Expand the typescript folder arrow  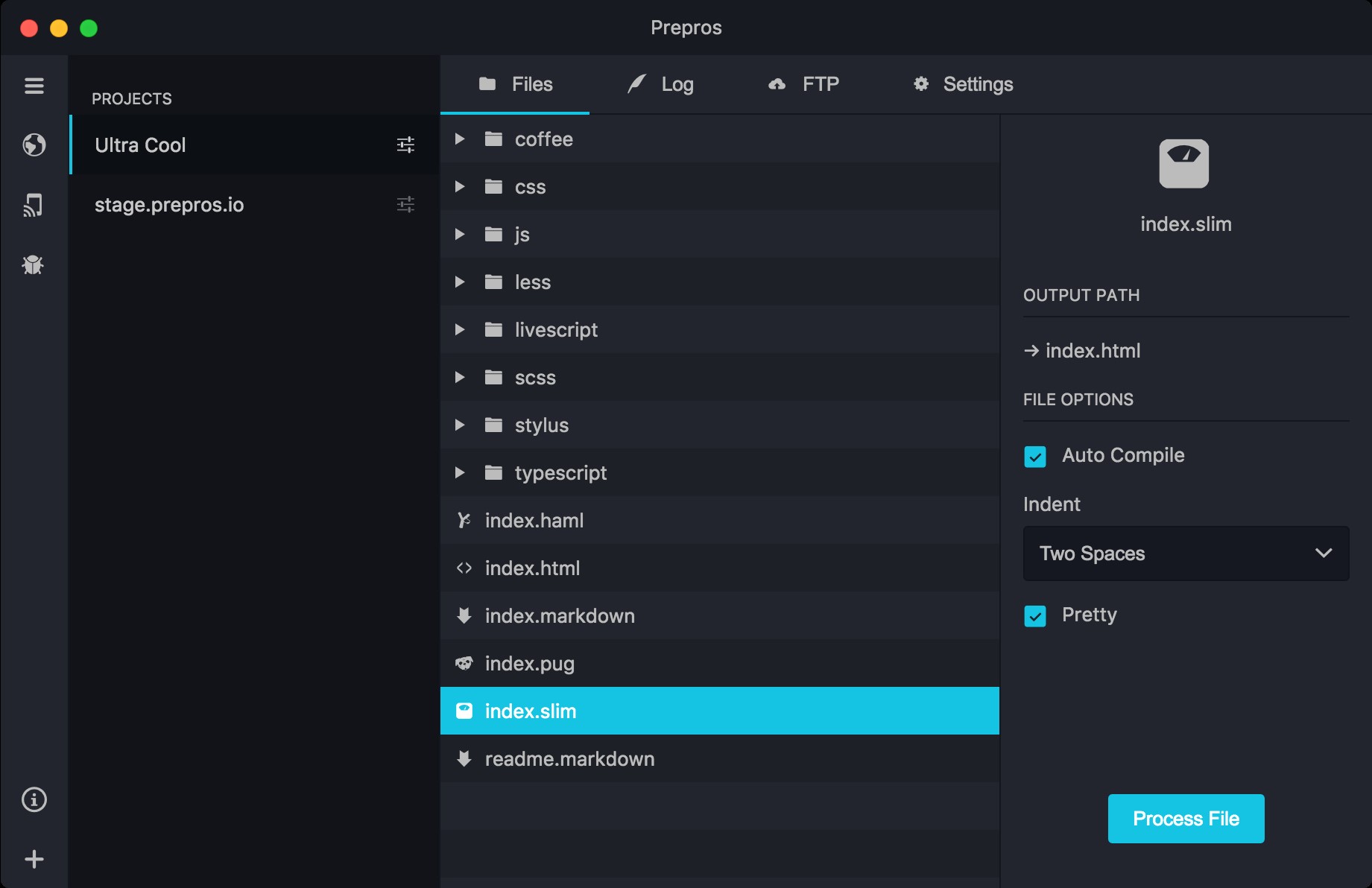460,473
